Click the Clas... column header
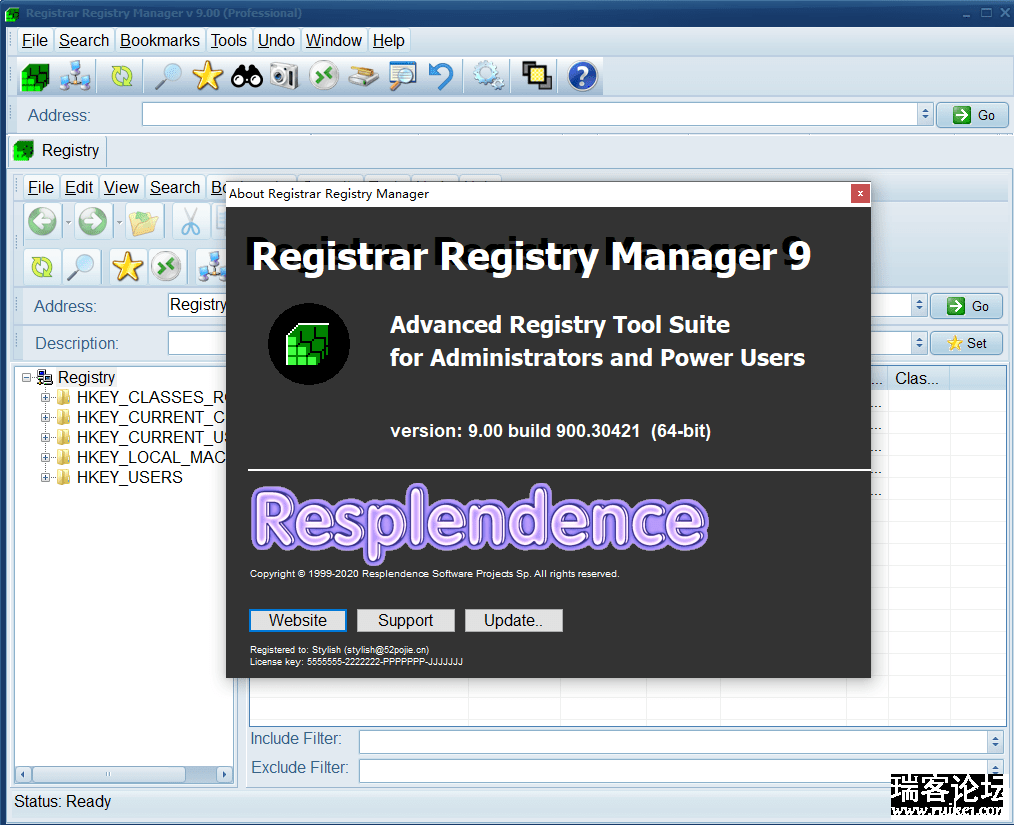This screenshot has height=825, width=1014. click(917, 378)
